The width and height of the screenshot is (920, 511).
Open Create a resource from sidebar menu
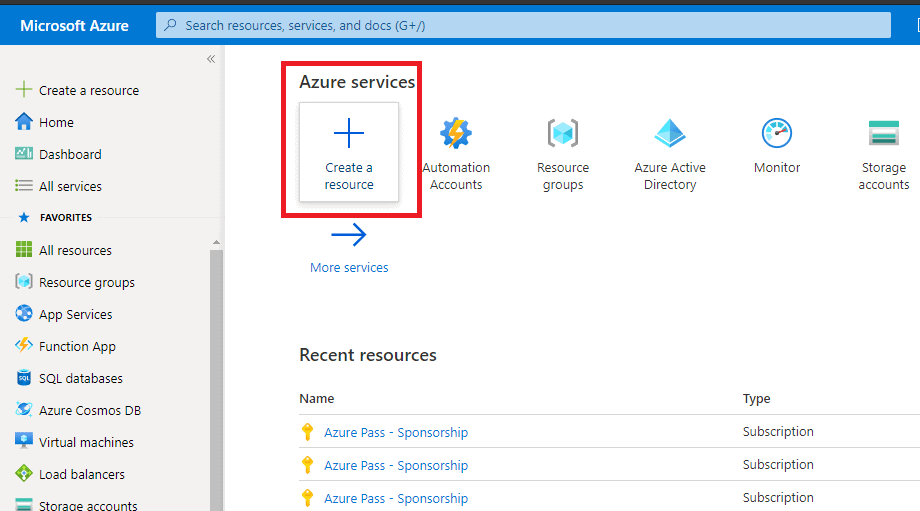coord(89,90)
